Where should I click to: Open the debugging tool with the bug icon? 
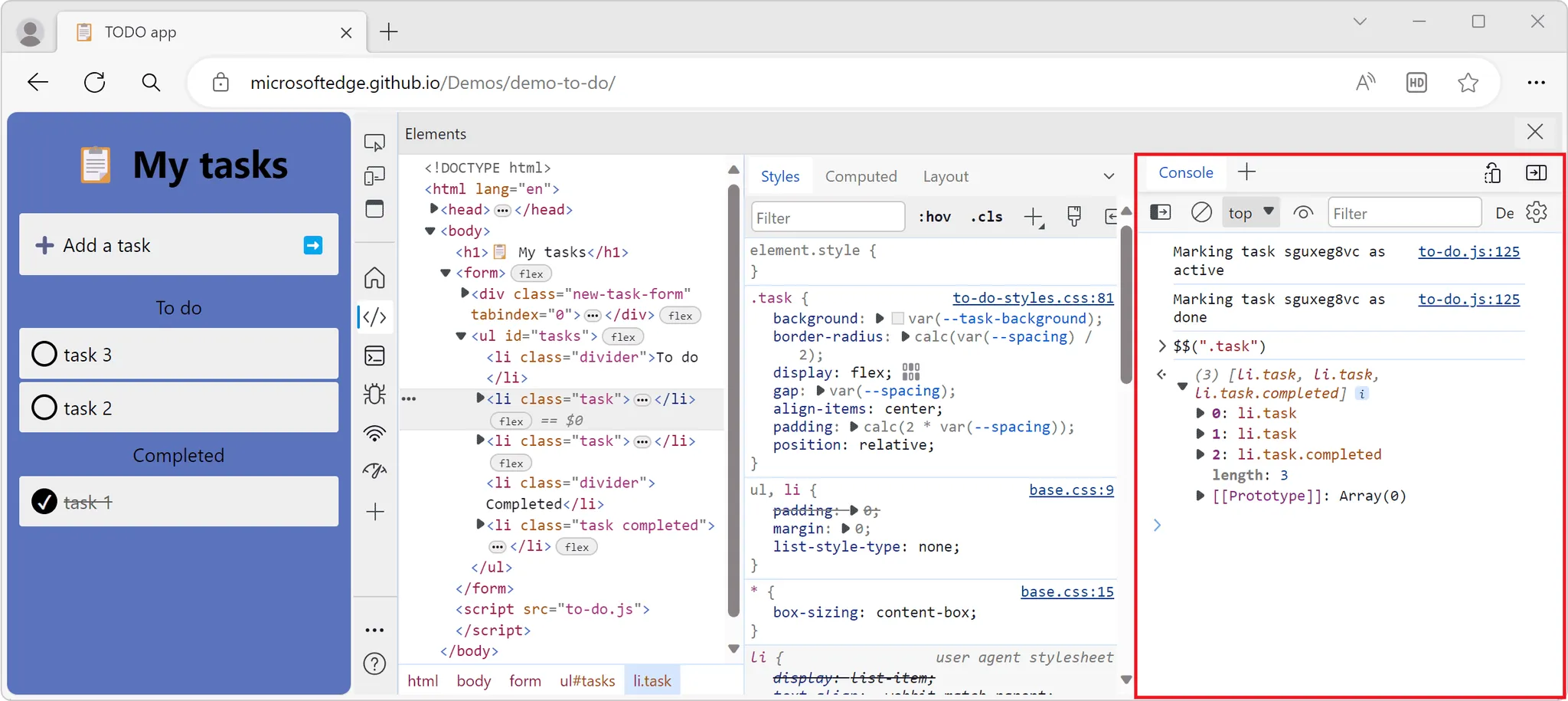click(x=374, y=394)
